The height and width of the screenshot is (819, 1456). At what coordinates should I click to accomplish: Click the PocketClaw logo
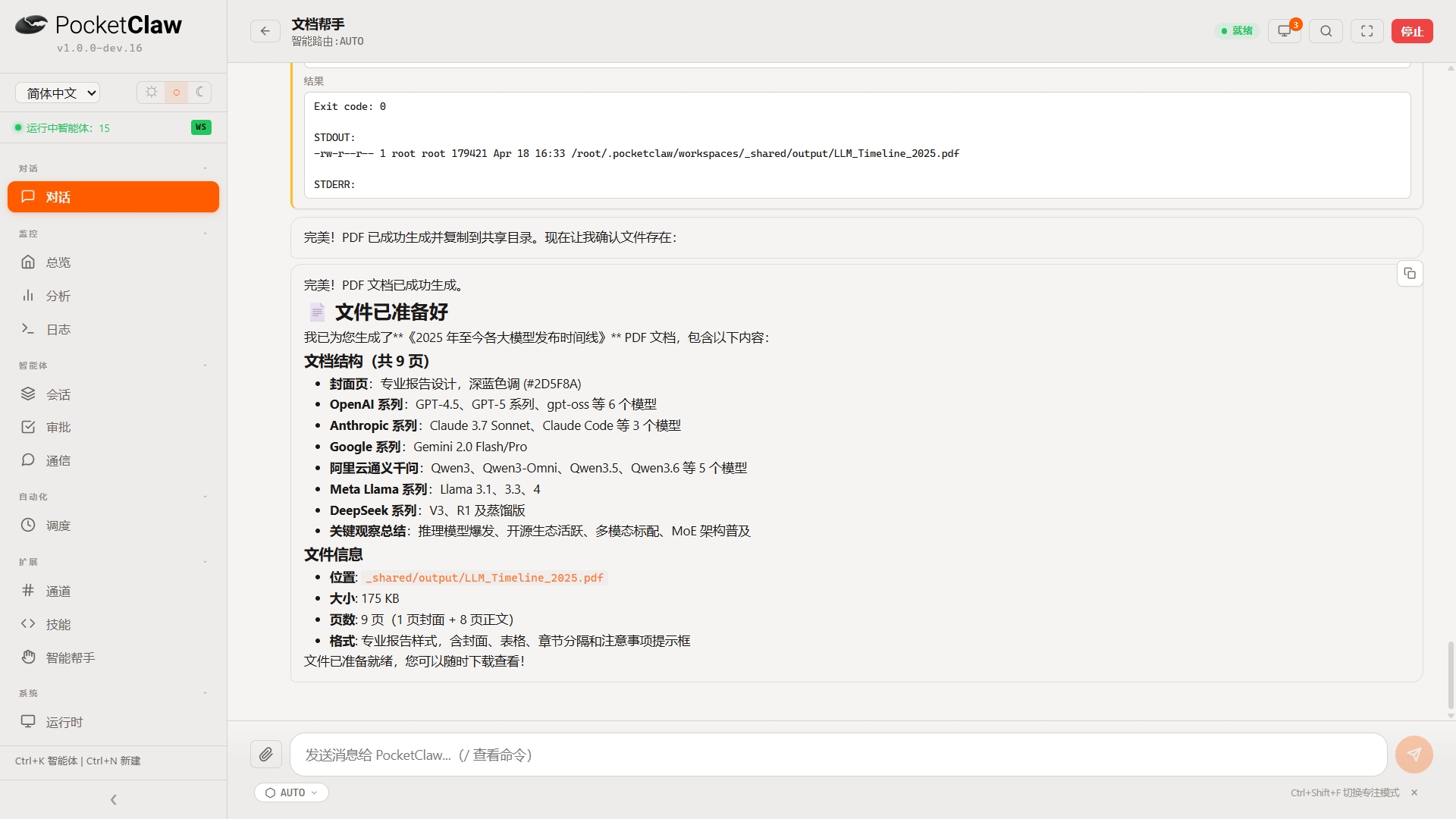point(99,25)
